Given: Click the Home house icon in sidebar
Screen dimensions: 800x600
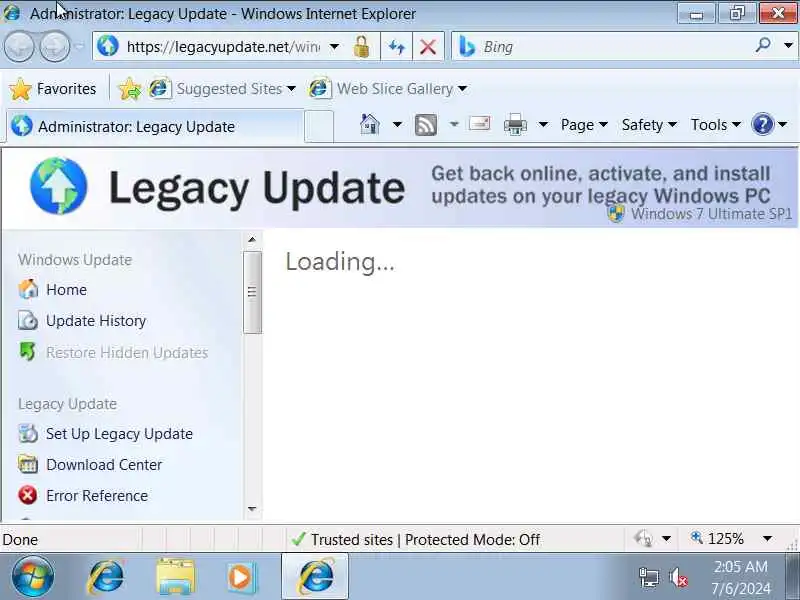Looking at the screenshot, I should click(28, 289).
